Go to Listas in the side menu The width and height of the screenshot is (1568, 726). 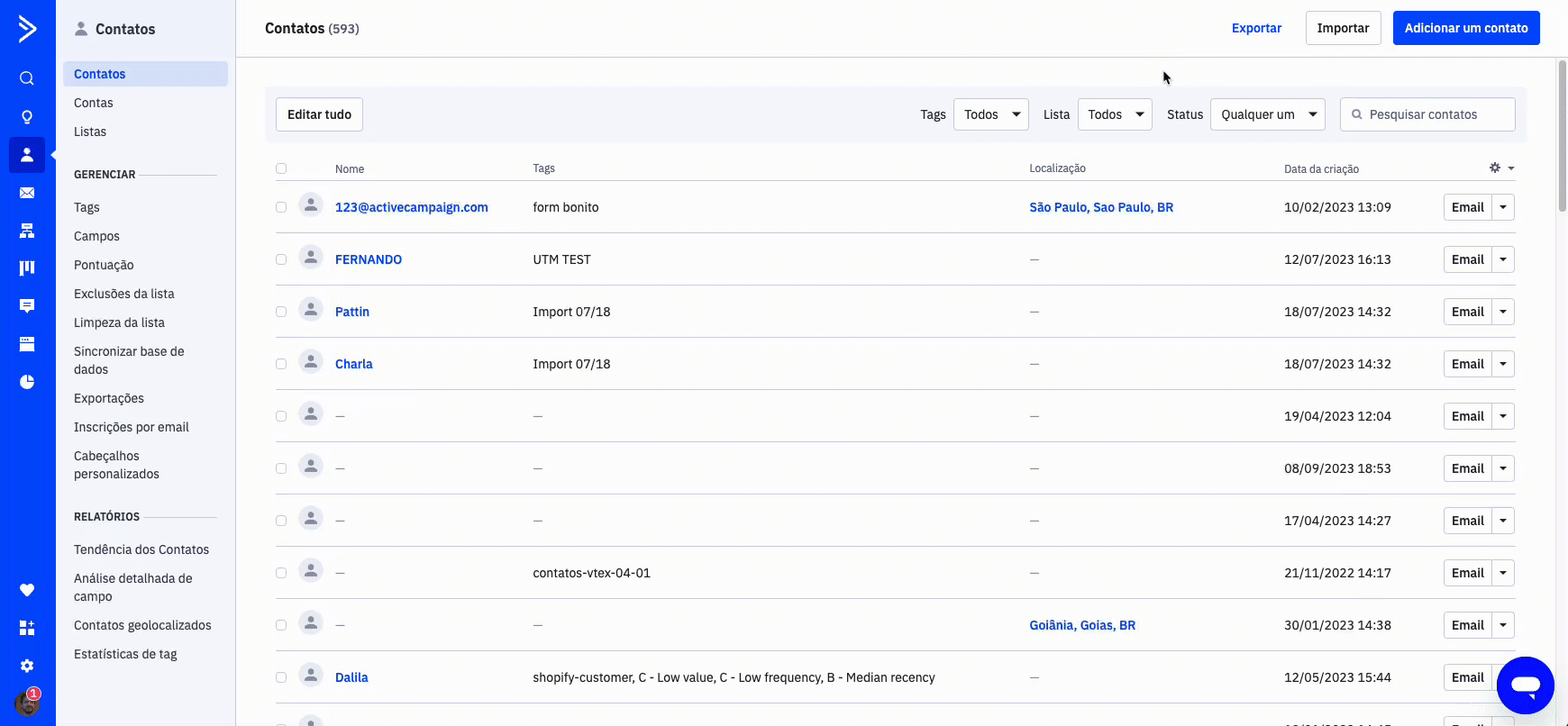[x=90, y=132]
